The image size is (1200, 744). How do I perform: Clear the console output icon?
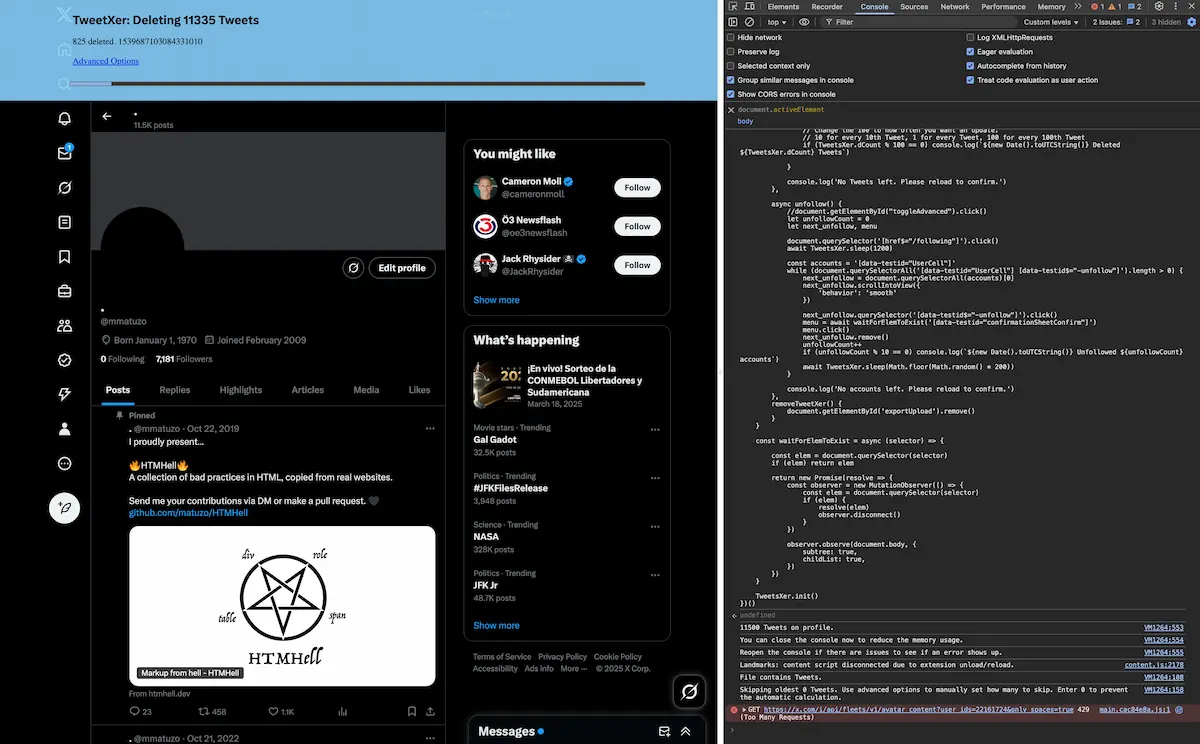coord(749,22)
